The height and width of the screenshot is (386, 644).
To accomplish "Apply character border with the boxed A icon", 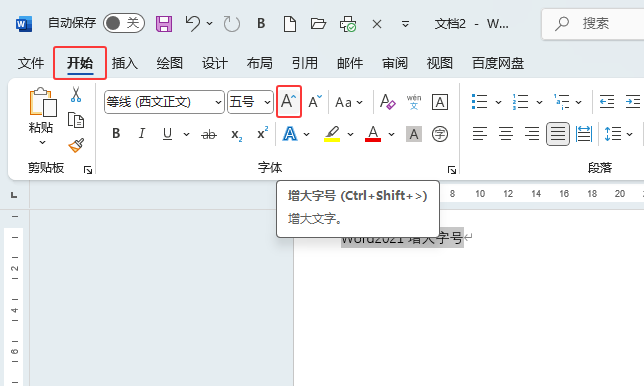I will (440, 102).
